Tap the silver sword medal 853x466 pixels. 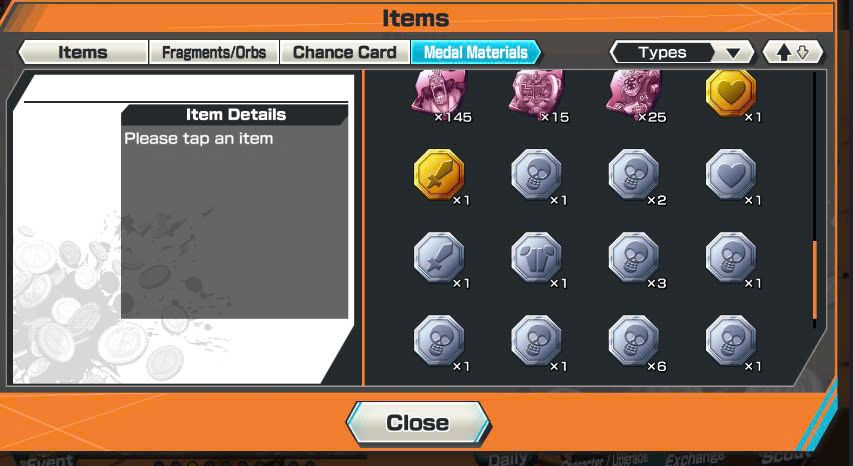click(x=438, y=258)
